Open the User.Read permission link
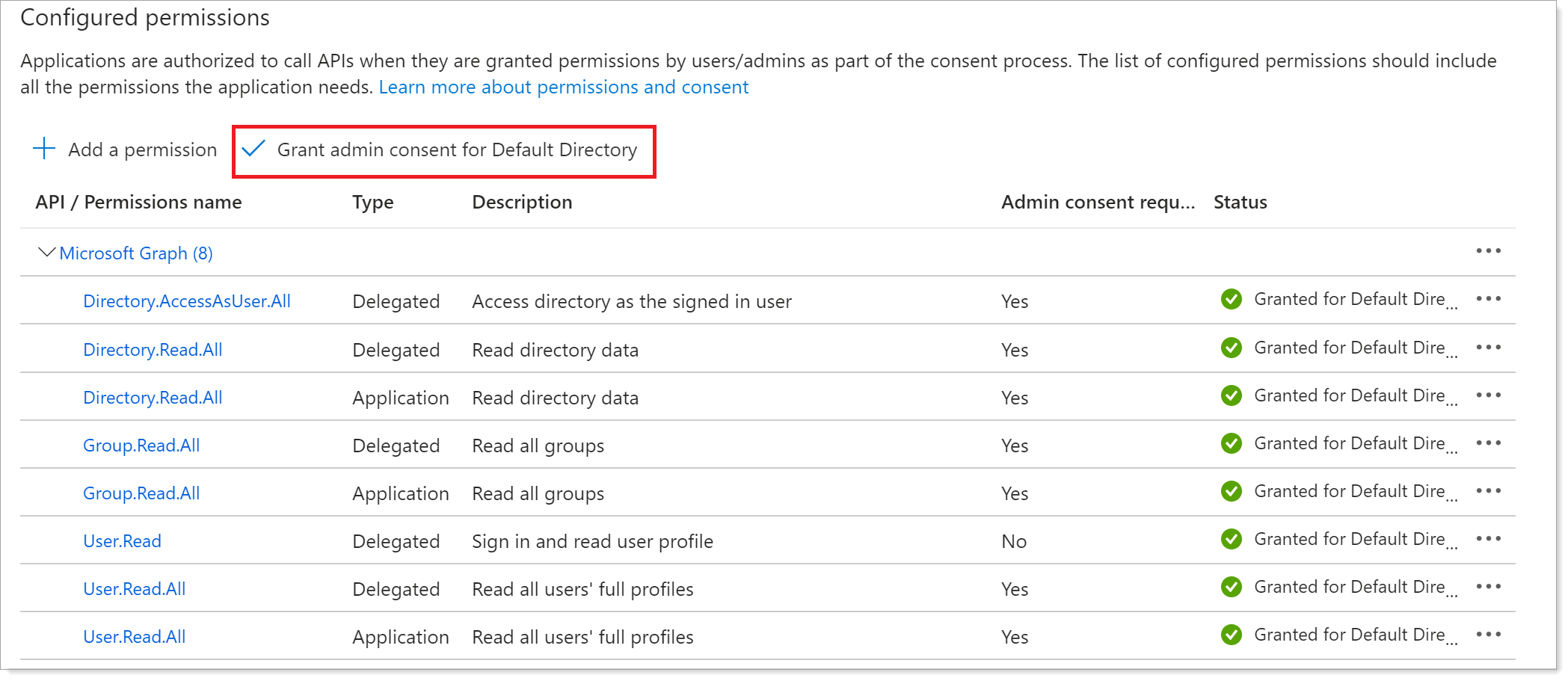The width and height of the screenshot is (1568, 681). tap(122, 541)
